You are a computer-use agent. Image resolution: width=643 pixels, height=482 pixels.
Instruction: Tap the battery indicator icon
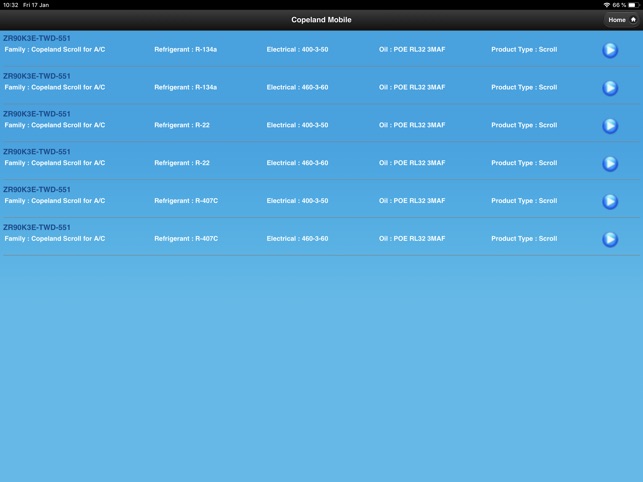[x=634, y=5]
